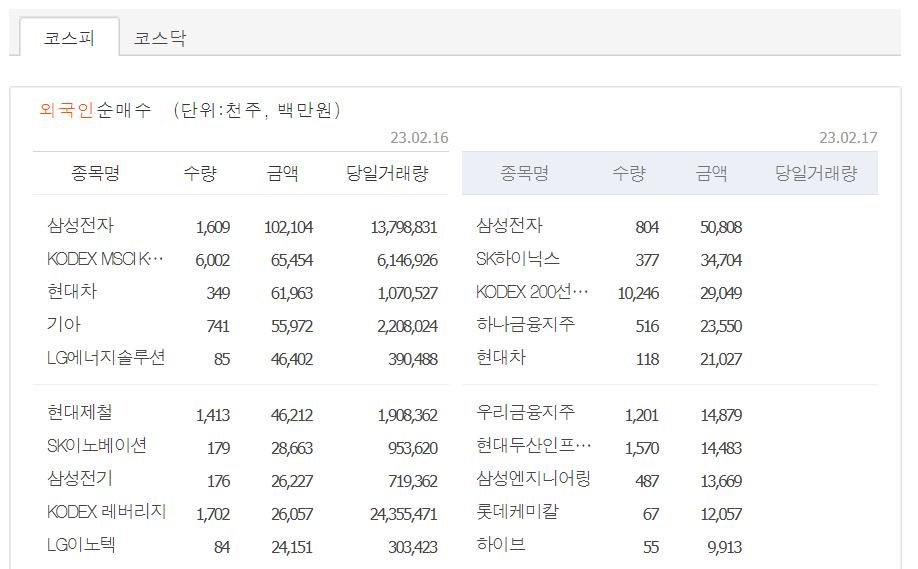Open LG에너지솔루션 stock link
This screenshot has height=569, width=918.
(x=106, y=357)
